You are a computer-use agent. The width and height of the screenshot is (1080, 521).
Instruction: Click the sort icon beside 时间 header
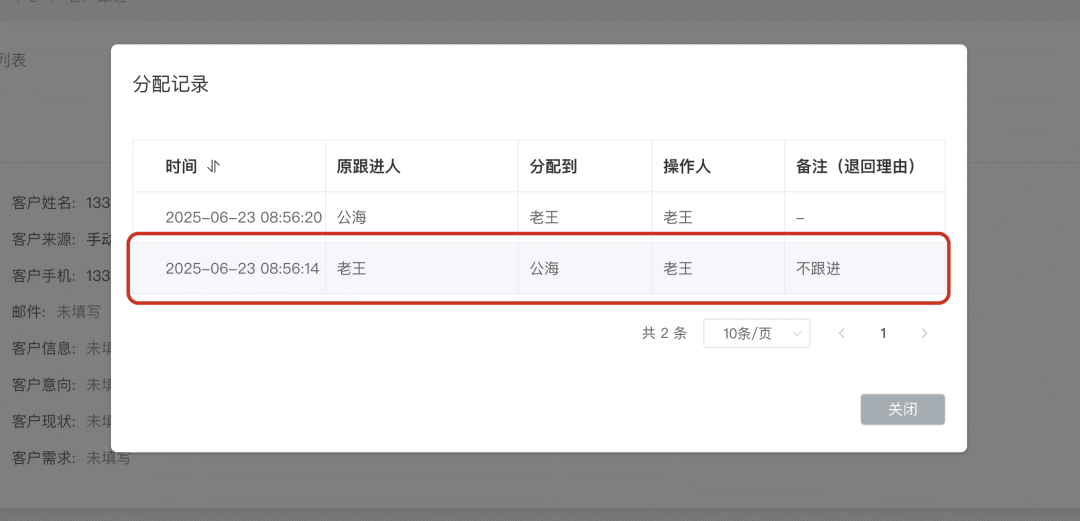click(x=213, y=167)
